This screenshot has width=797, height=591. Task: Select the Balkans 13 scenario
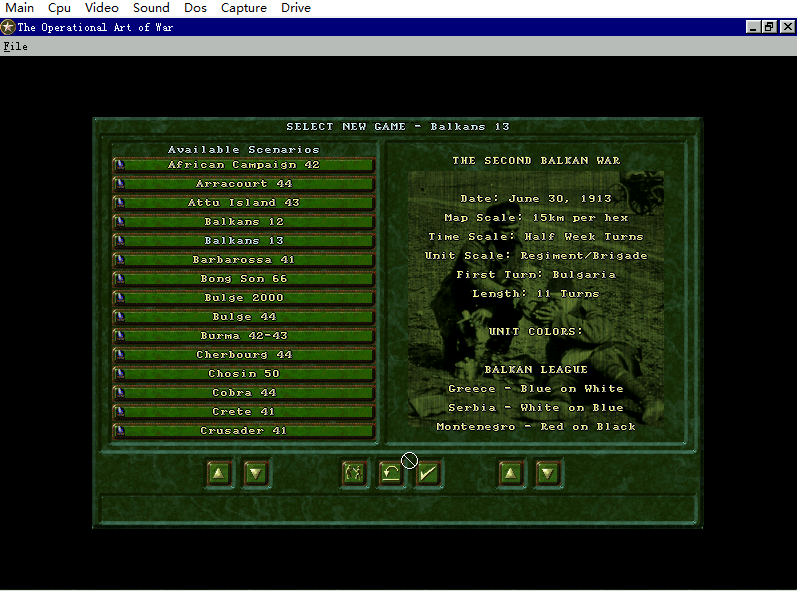244,240
